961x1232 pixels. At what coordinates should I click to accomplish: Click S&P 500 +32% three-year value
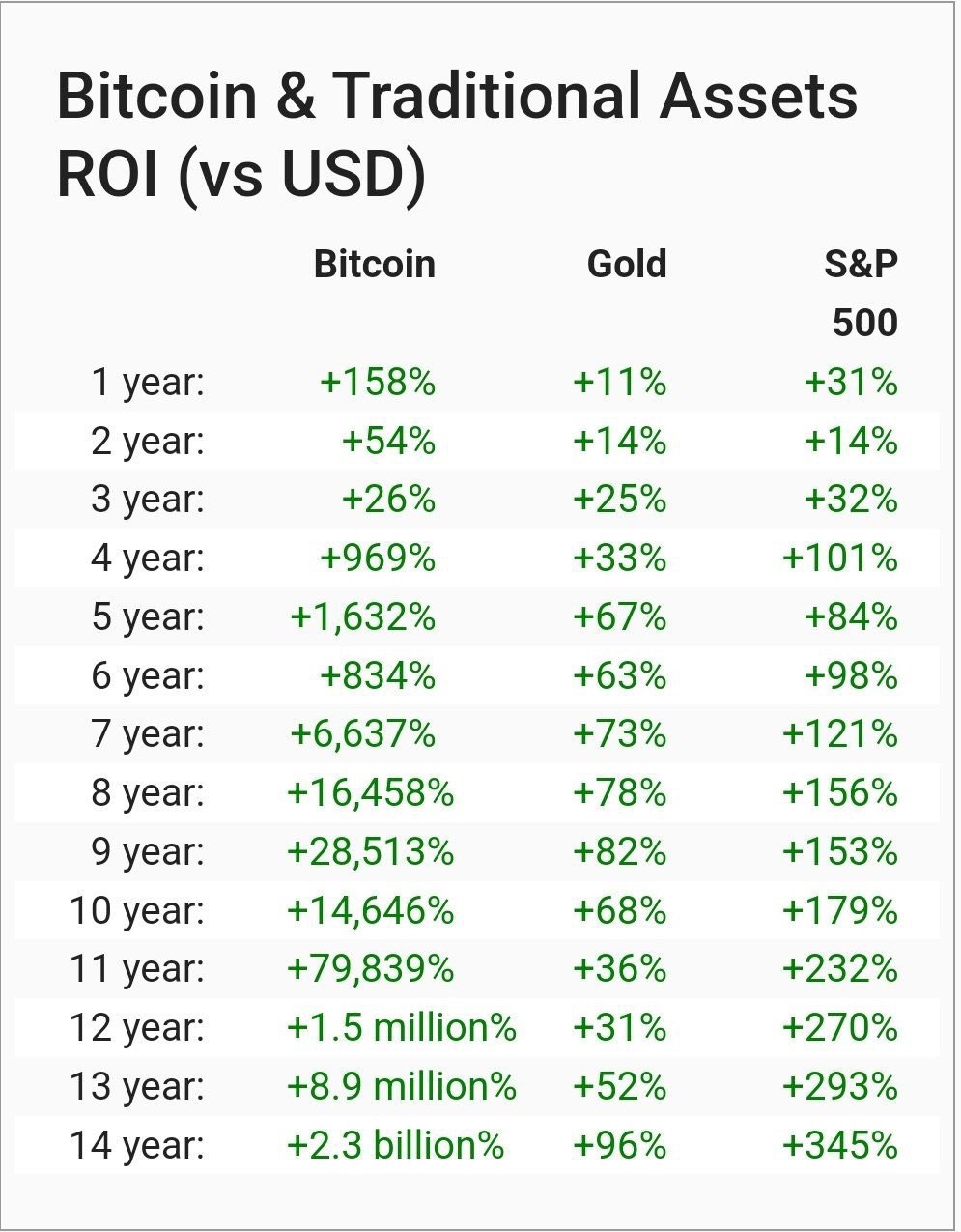[x=852, y=500]
